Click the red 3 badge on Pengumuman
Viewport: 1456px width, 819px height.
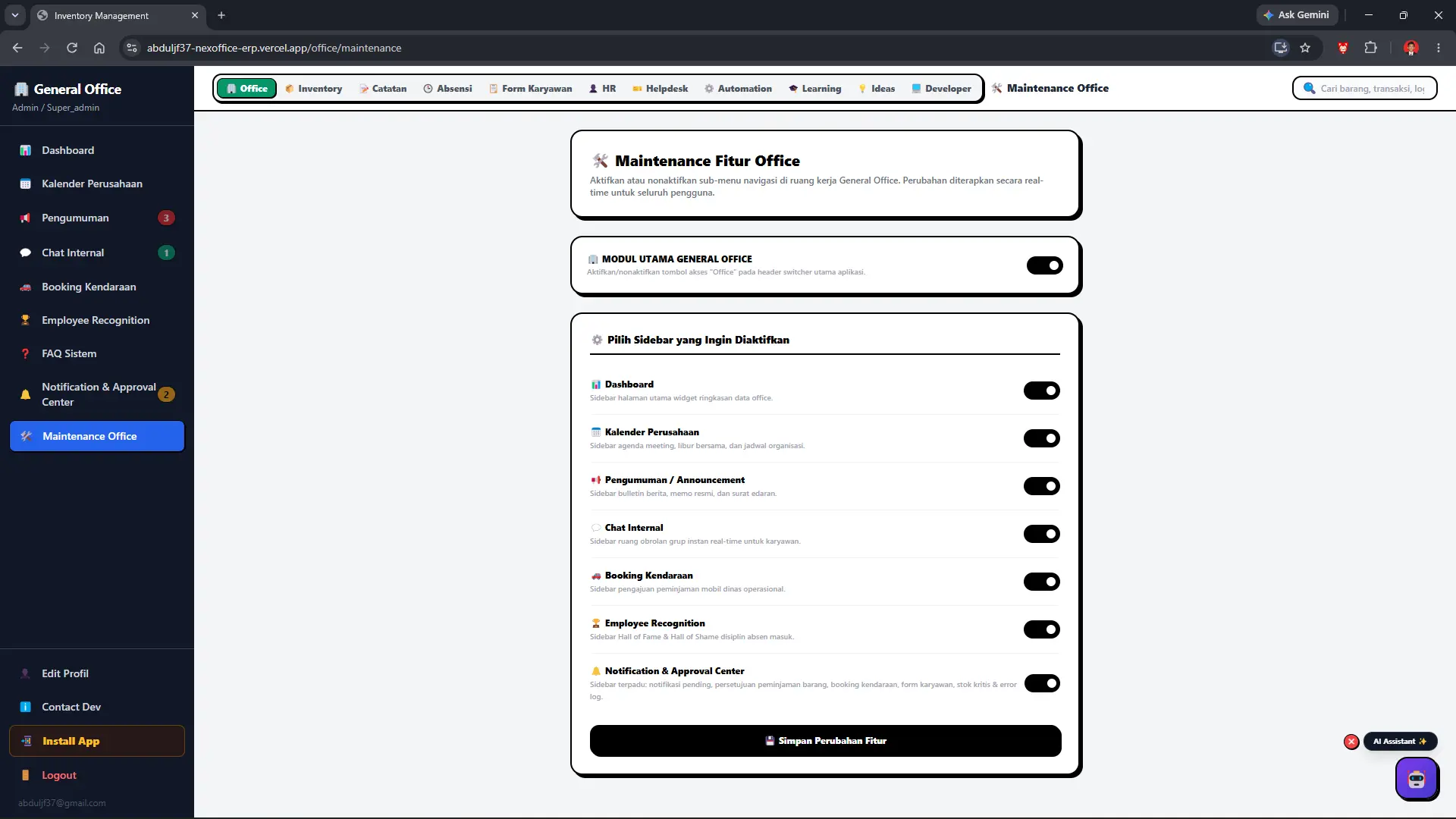(x=166, y=218)
